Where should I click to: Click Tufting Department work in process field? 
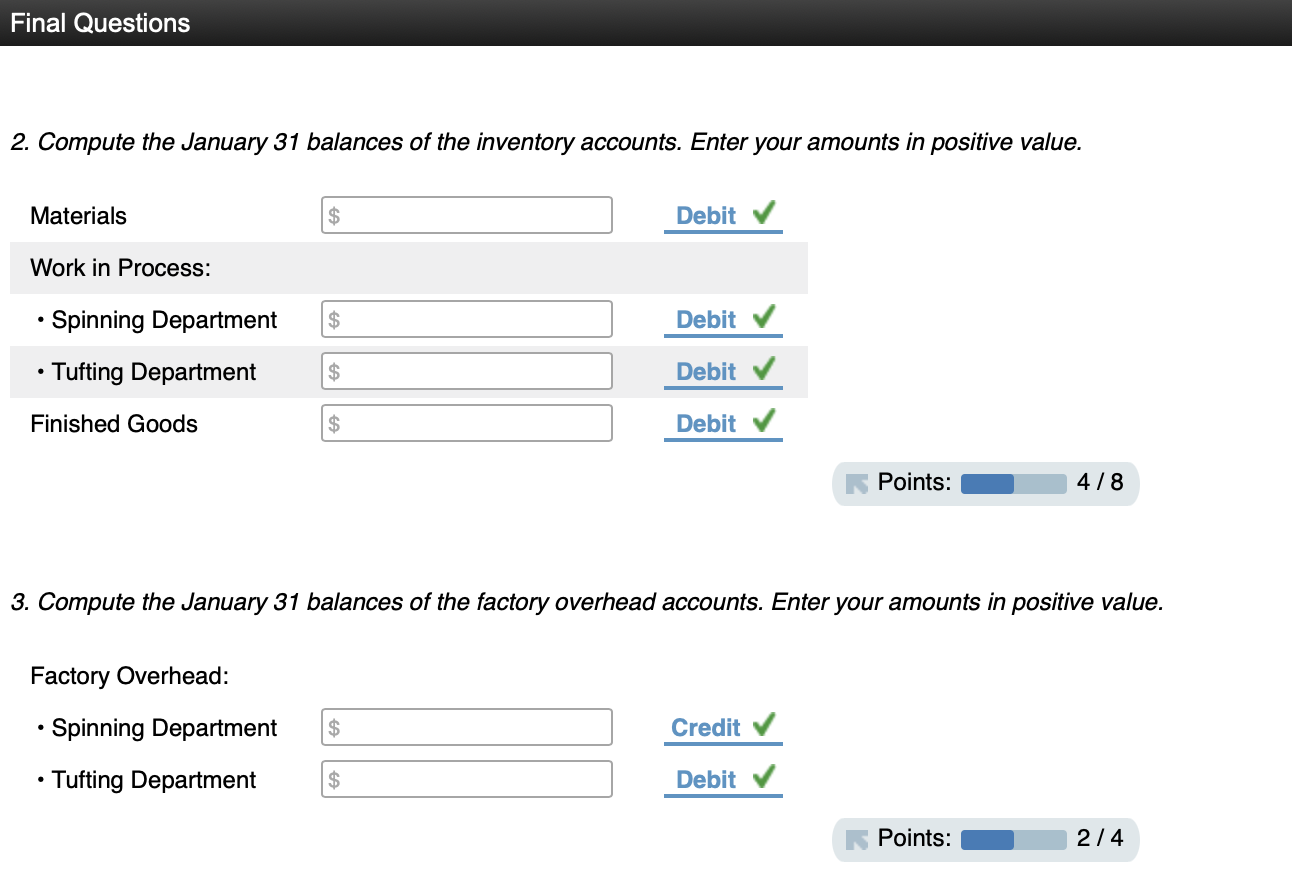coord(466,370)
